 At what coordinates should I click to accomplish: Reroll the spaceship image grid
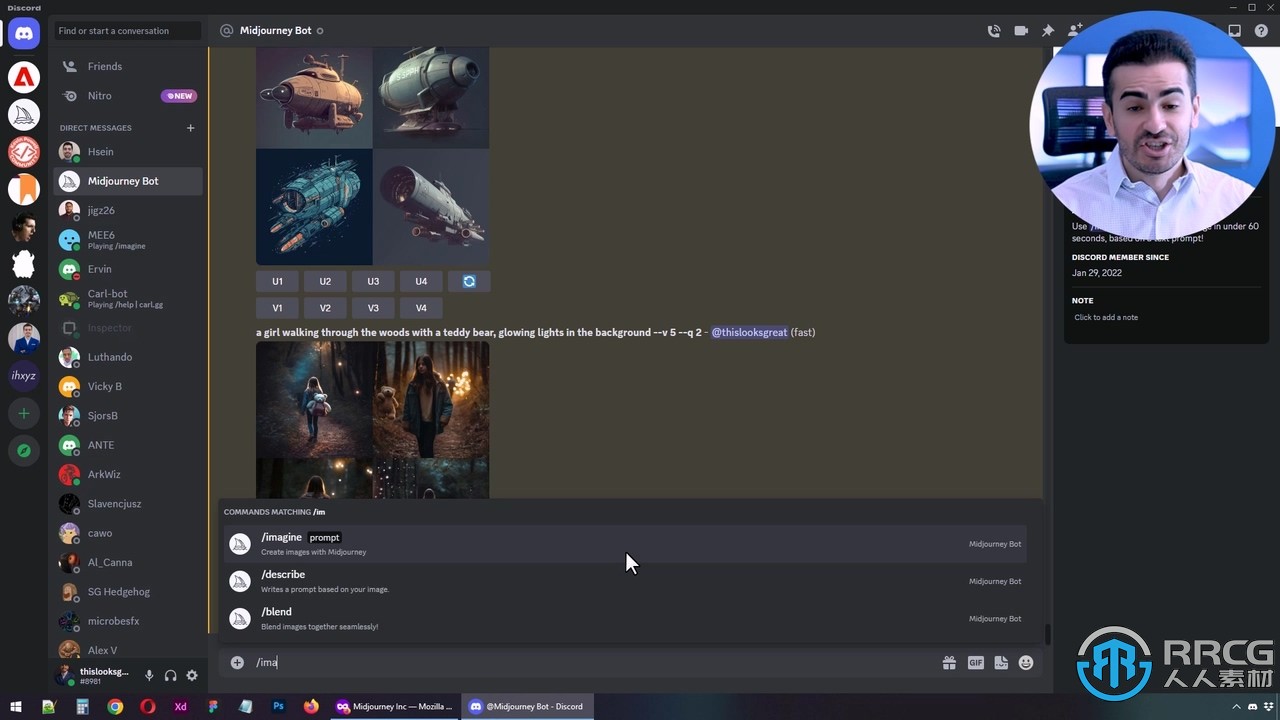click(469, 281)
